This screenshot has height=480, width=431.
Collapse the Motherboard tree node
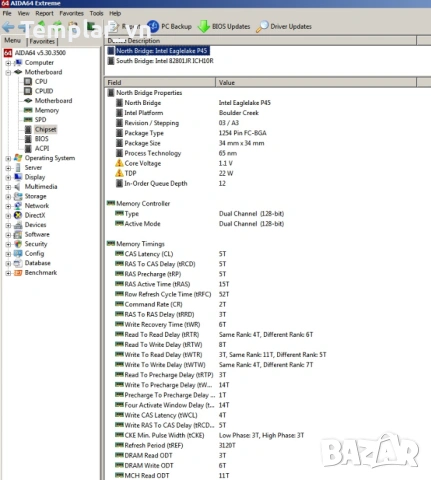pyautogui.click(x=8, y=72)
